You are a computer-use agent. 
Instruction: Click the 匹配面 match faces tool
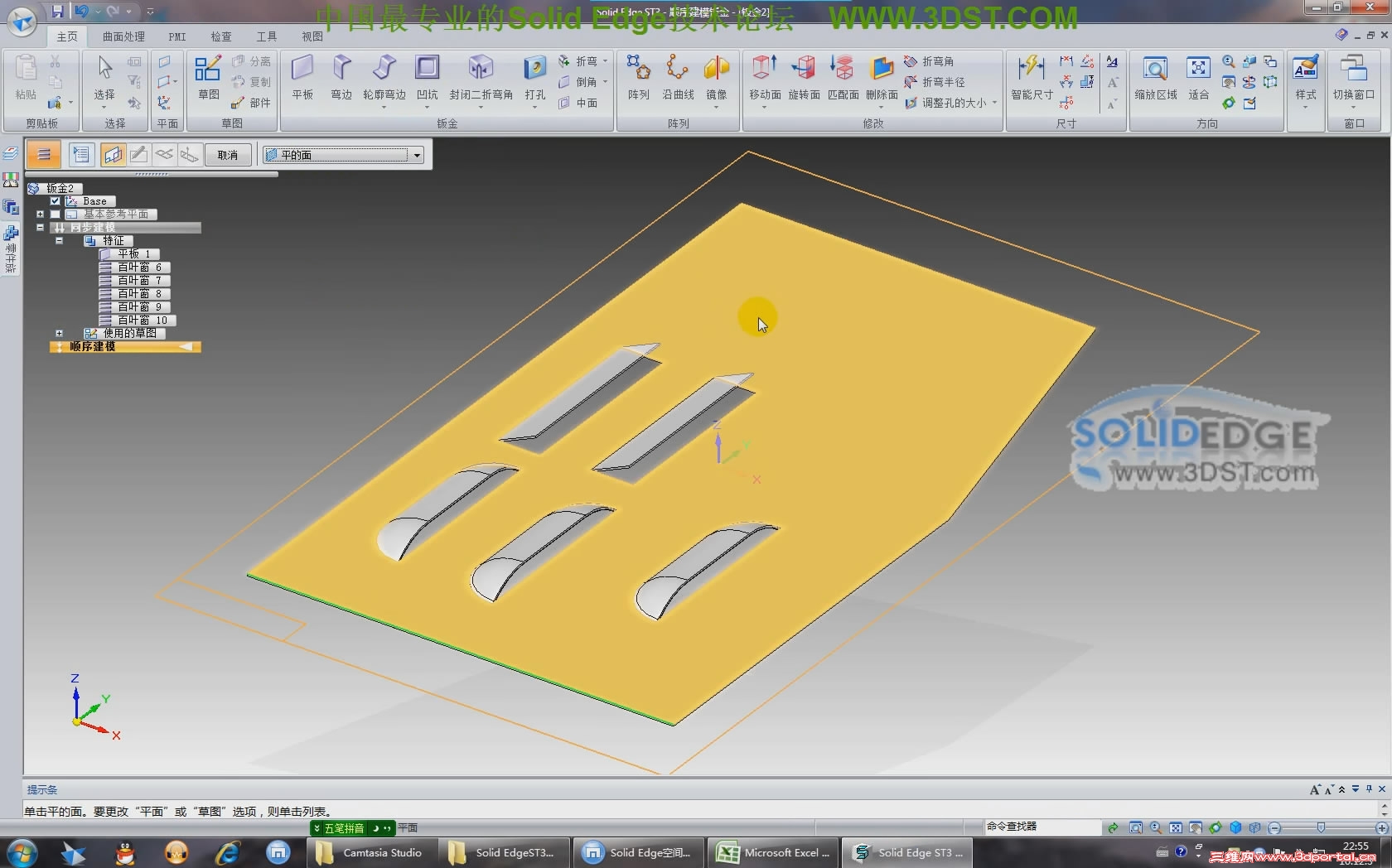(x=843, y=77)
